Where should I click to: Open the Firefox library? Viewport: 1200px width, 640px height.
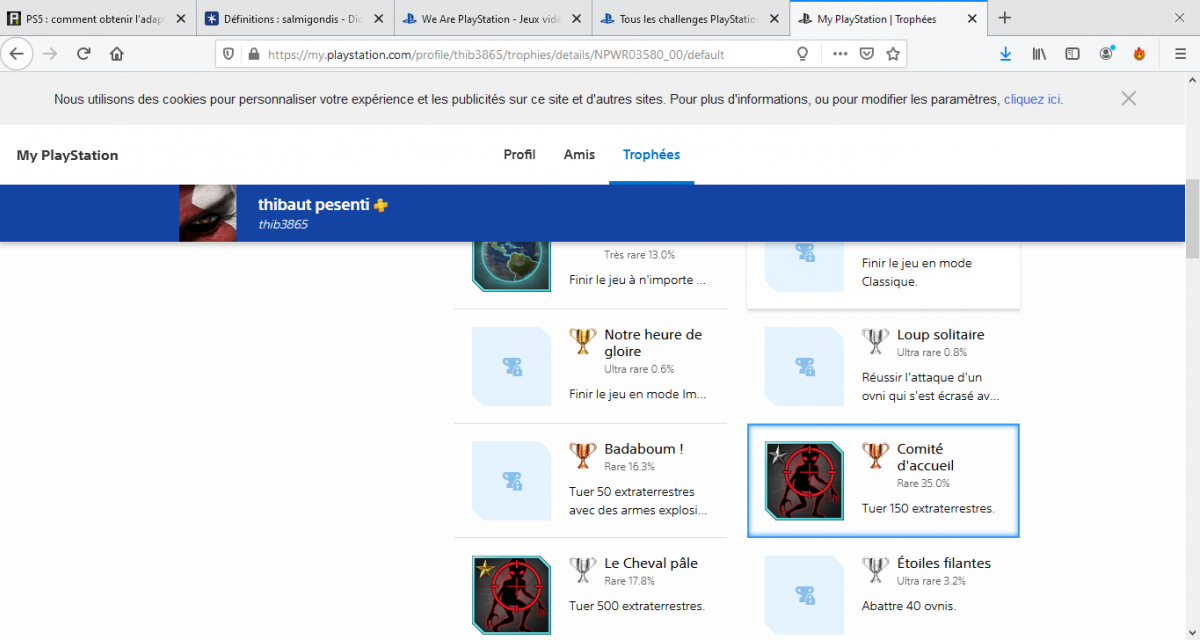click(x=1040, y=54)
